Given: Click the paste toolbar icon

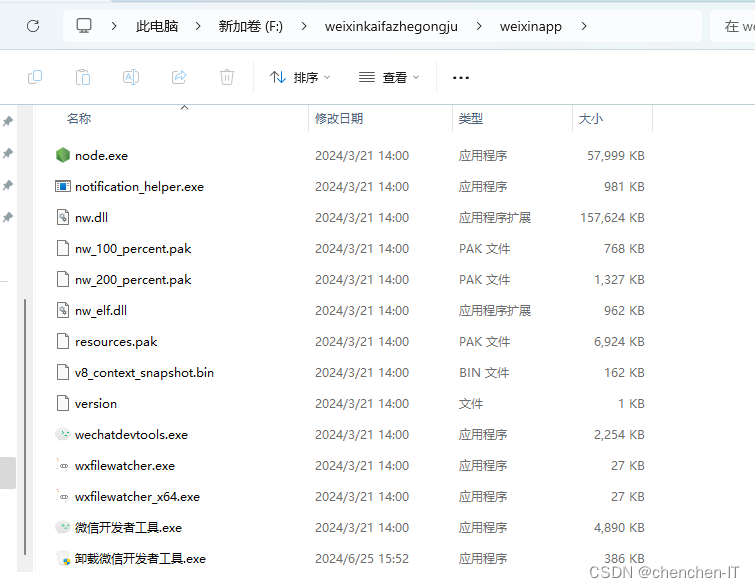Looking at the screenshot, I should click(x=83, y=77).
